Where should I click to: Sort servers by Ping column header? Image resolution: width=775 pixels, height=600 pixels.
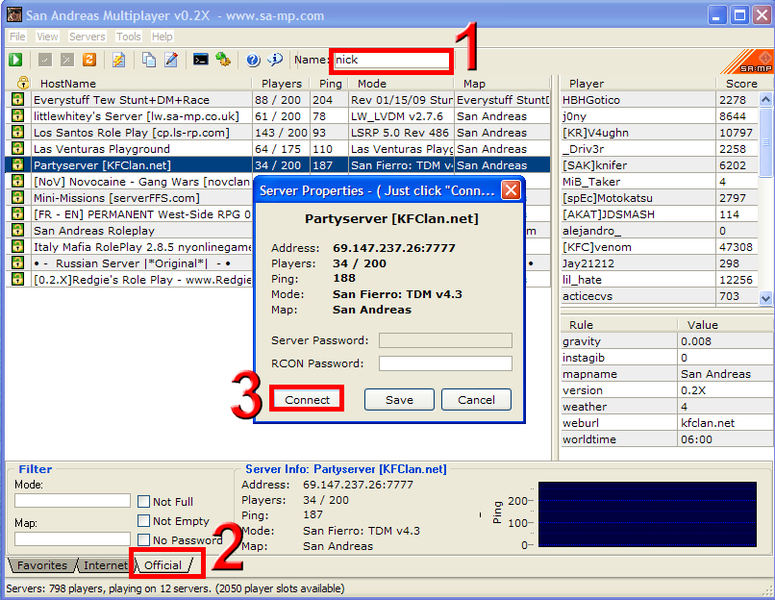pos(330,84)
